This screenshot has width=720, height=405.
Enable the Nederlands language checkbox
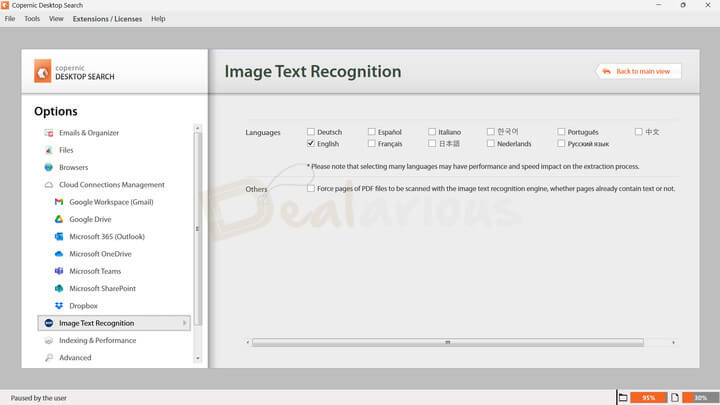tap(490, 144)
